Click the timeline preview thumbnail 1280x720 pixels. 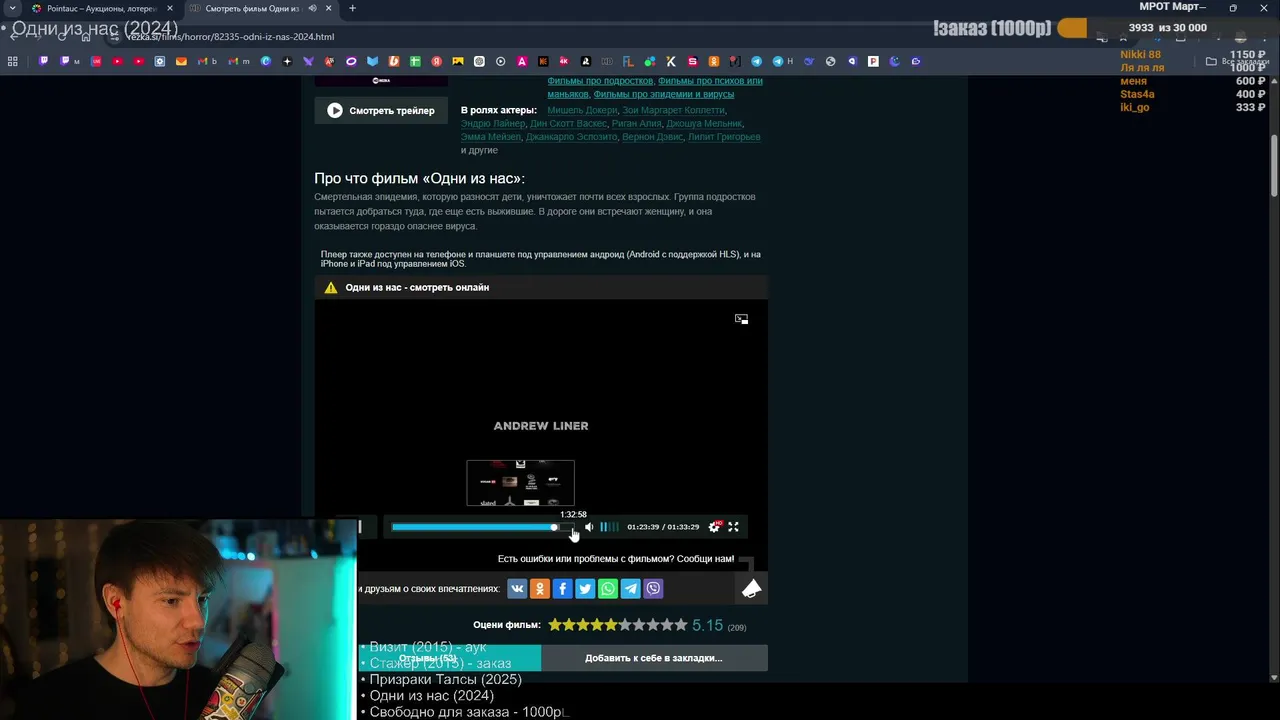coord(520,483)
